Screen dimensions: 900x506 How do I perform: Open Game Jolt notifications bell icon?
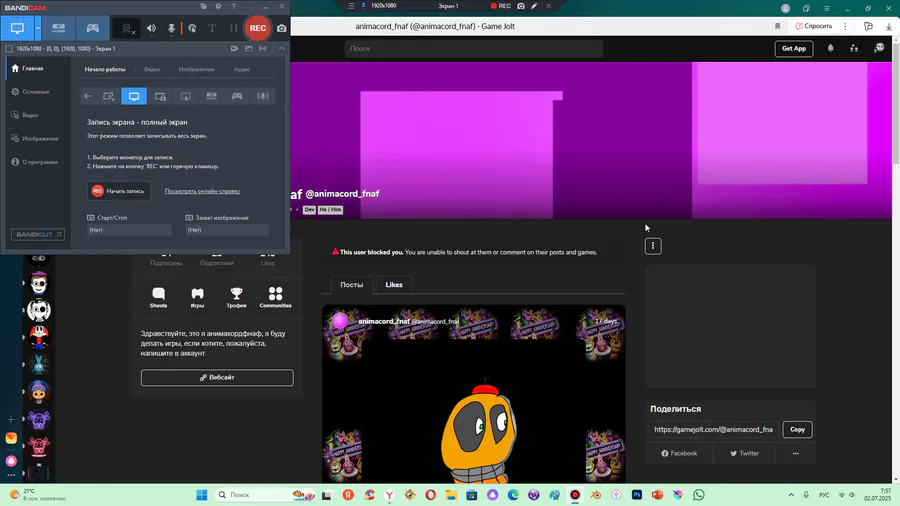tap(831, 48)
